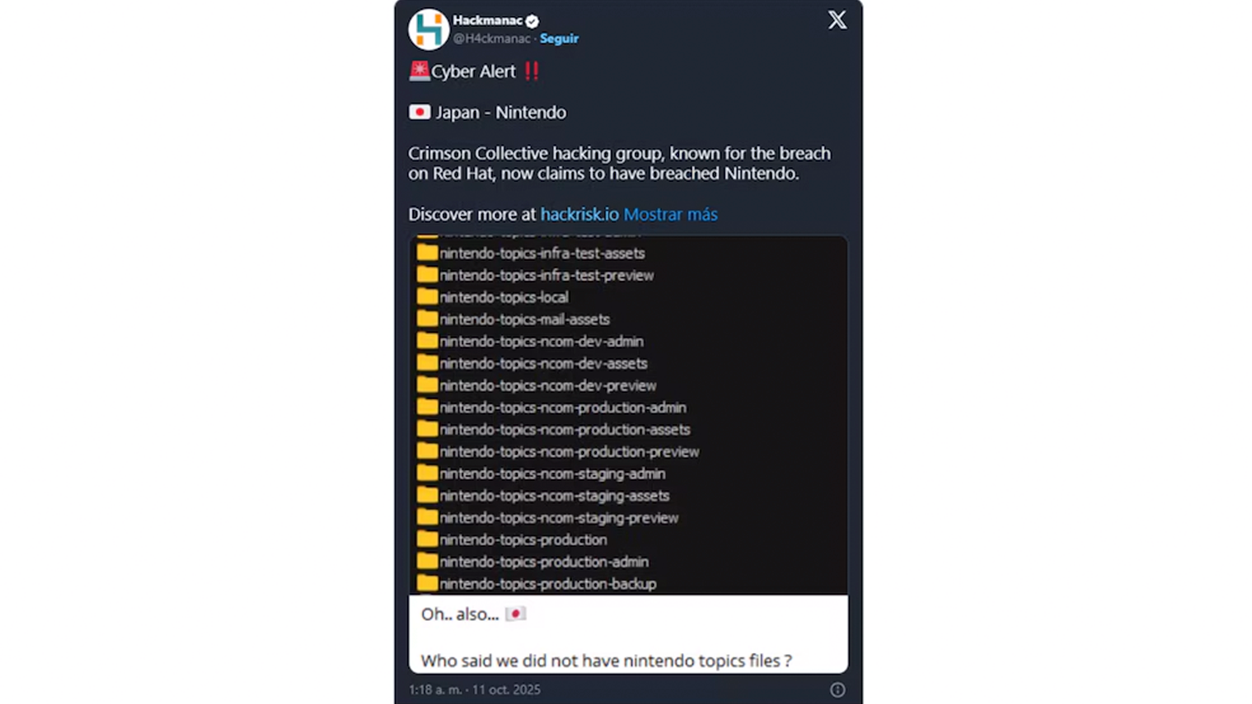Click the Hackmanac profile avatar

point(428,29)
